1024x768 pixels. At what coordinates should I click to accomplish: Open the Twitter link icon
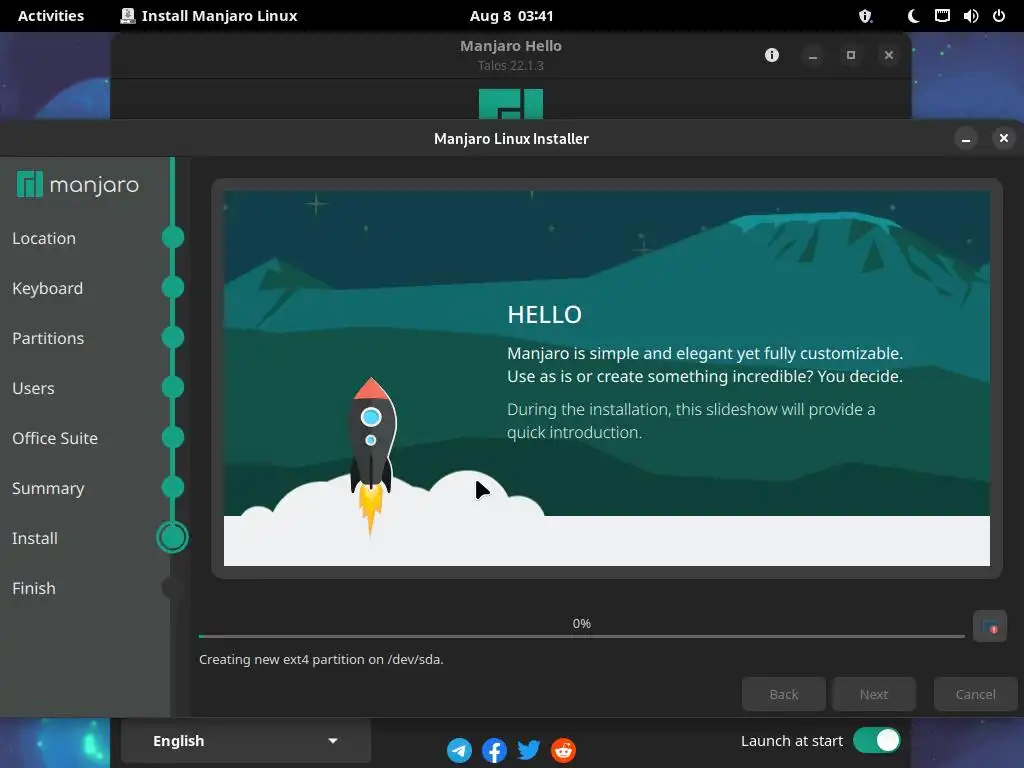pyautogui.click(x=528, y=750)
